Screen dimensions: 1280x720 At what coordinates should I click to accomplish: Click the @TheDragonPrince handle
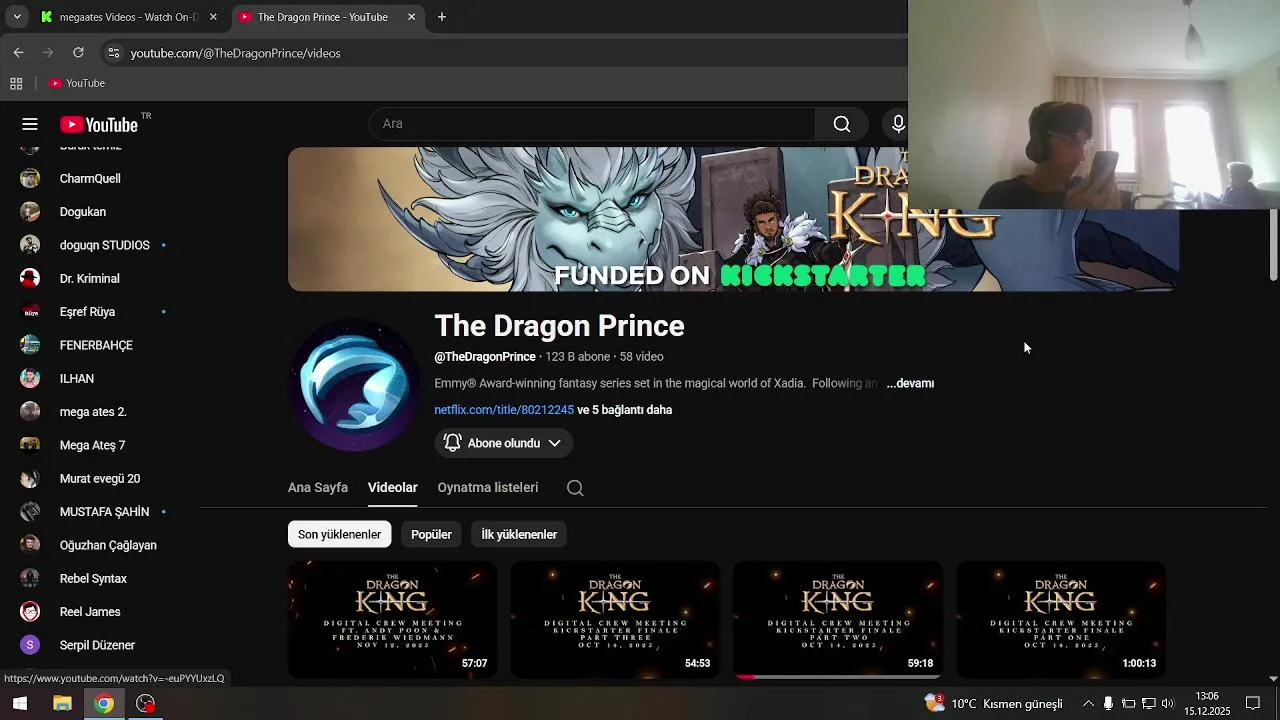tap(485, 357)
